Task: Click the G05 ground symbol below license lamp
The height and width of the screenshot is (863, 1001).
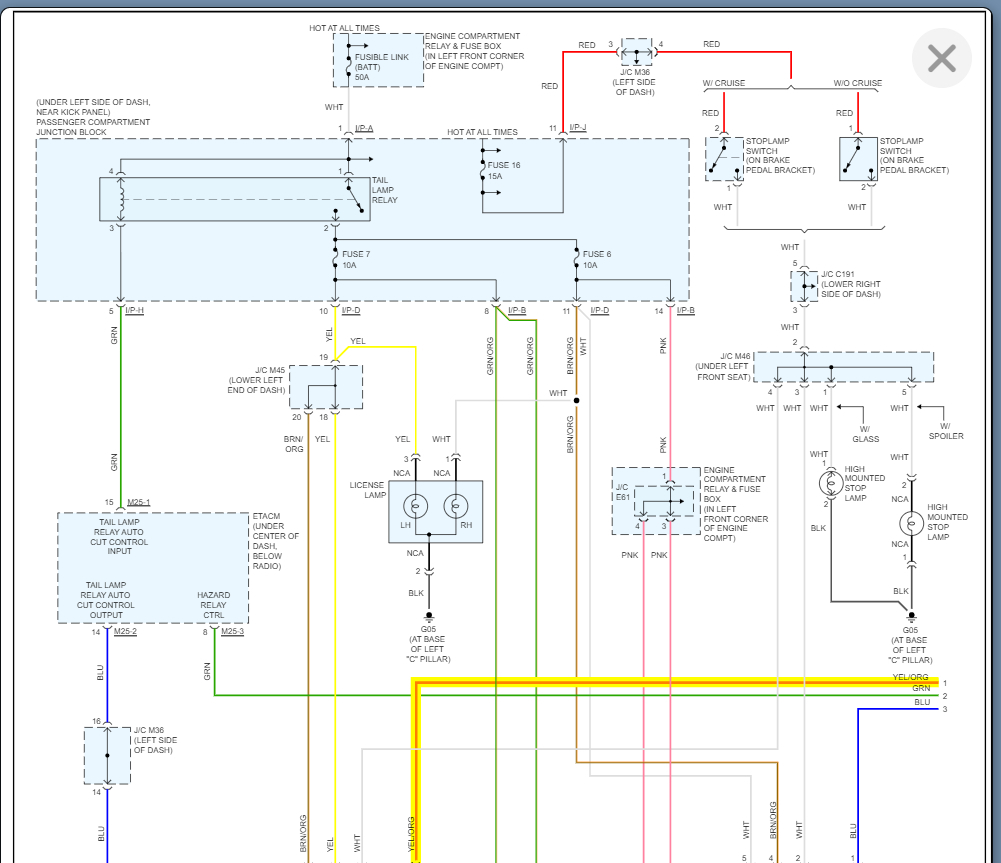Action: [x=430, y=615]
